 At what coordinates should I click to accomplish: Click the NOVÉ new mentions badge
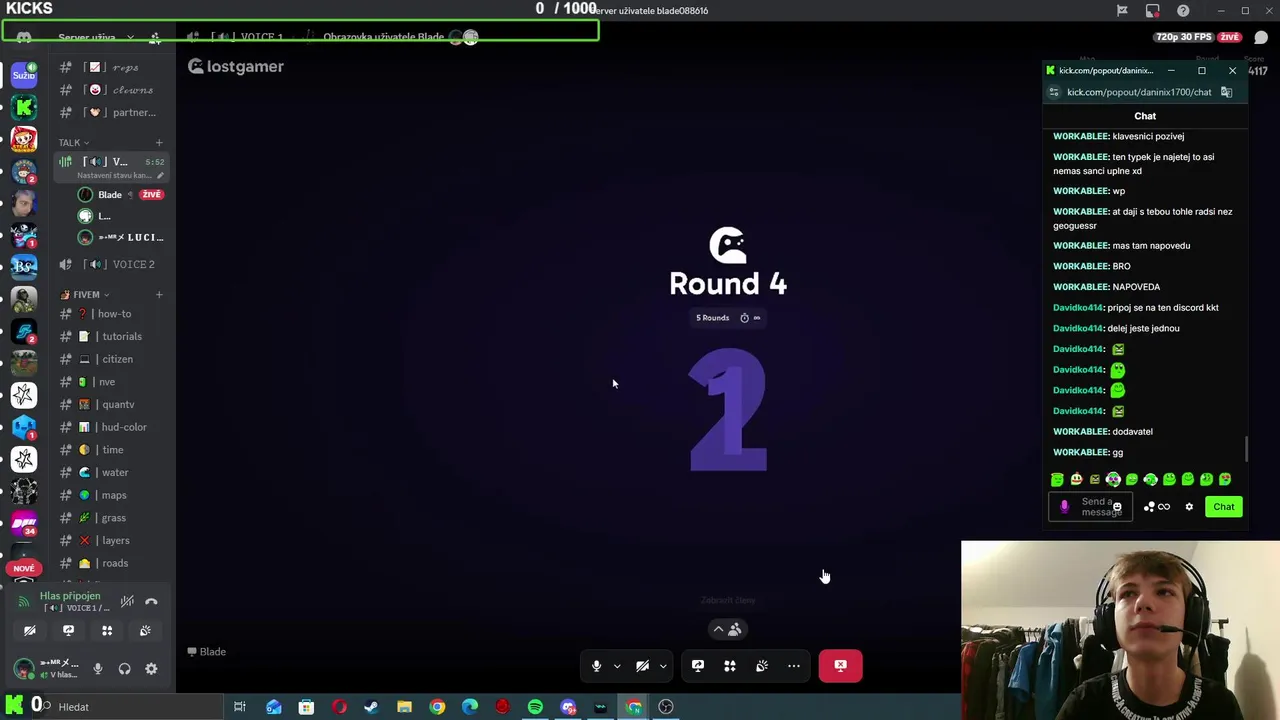point(24,568)
